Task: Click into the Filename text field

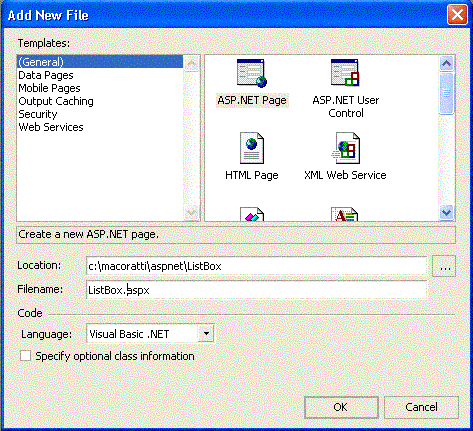Action: pos(256,290)
